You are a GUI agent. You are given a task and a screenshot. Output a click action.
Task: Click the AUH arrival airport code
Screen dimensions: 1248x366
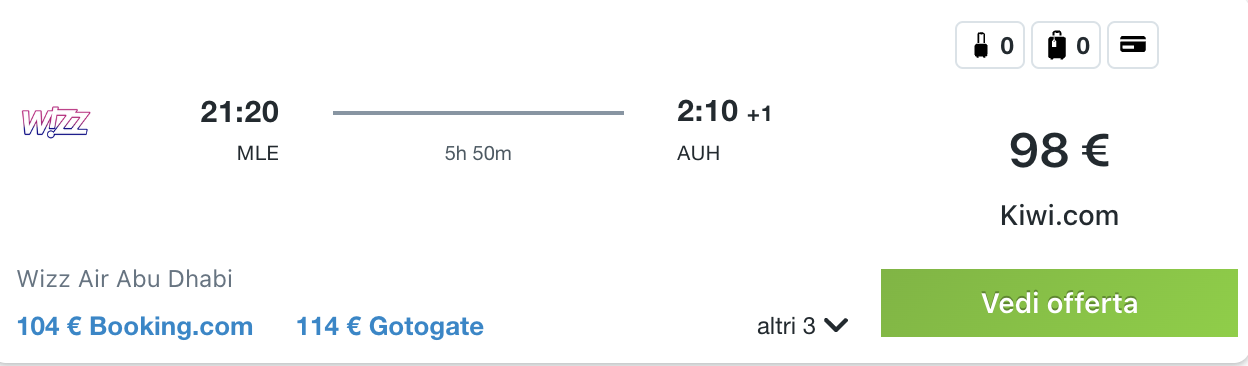698,154
